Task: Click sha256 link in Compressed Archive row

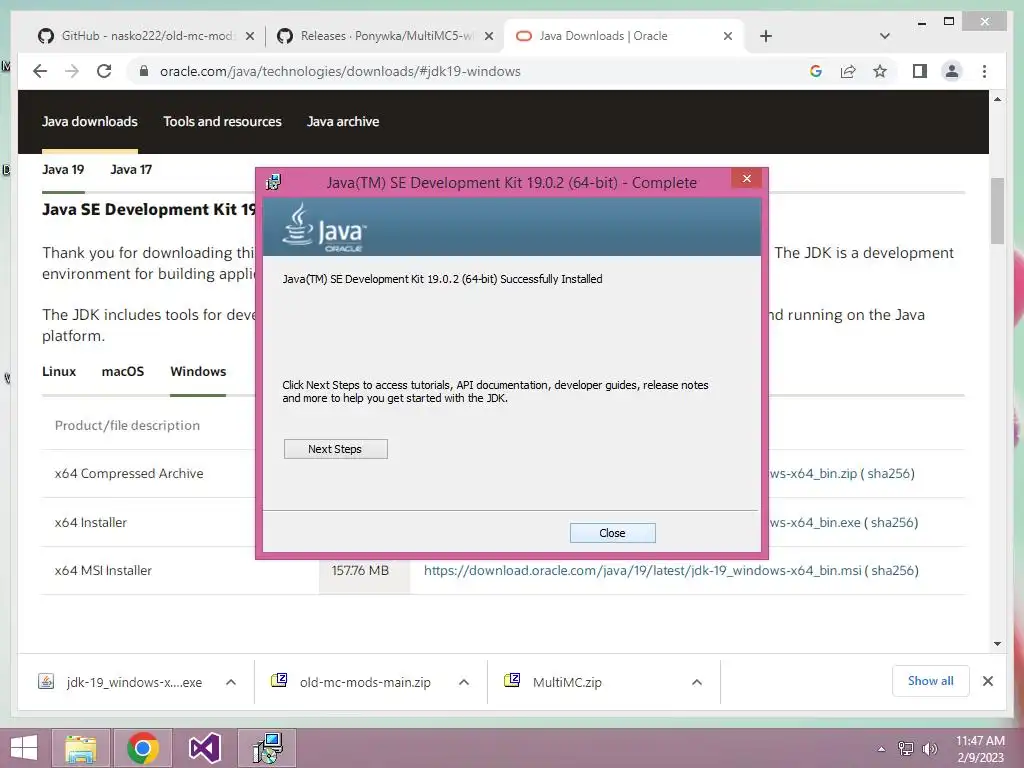Action: [x=888, y=473]
